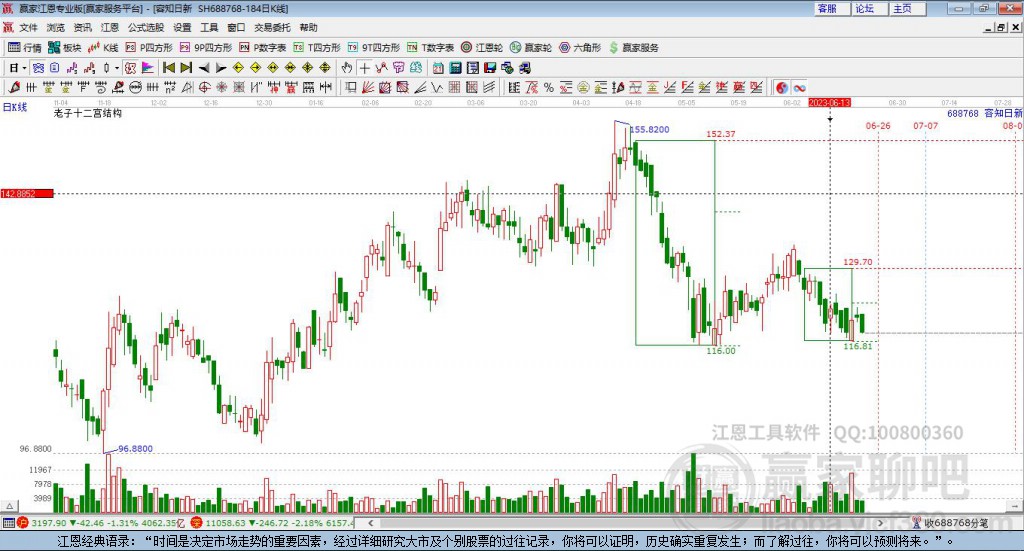Open the 赢家轮 wheel tool
Screen dimensions: 1024x551
pyautogui.click(x=531, y=48)
